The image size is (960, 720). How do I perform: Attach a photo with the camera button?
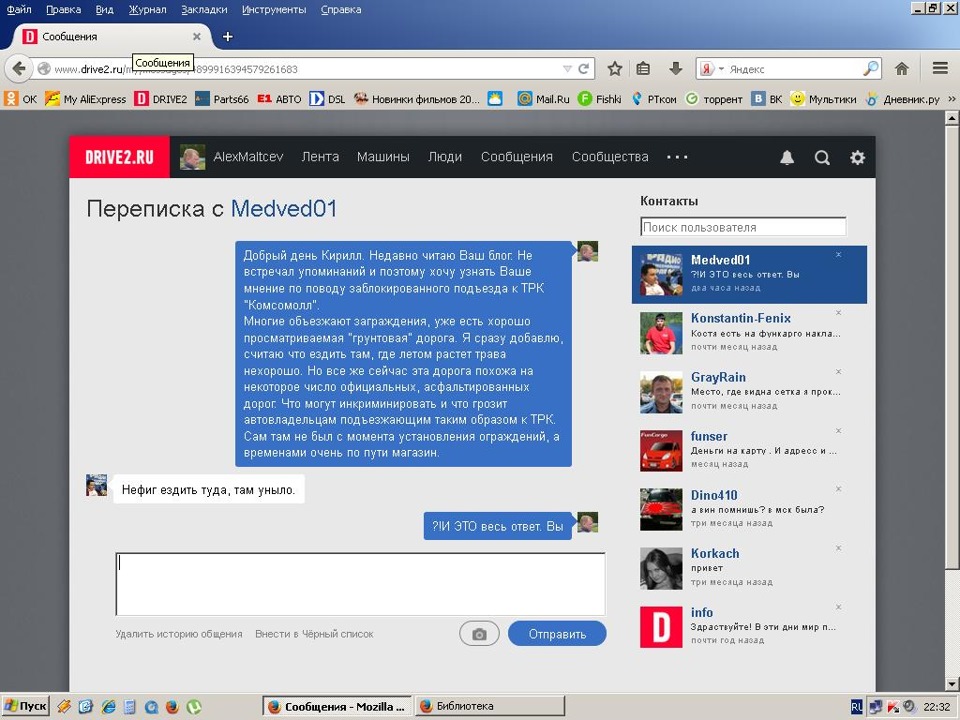tap(479, 634)
